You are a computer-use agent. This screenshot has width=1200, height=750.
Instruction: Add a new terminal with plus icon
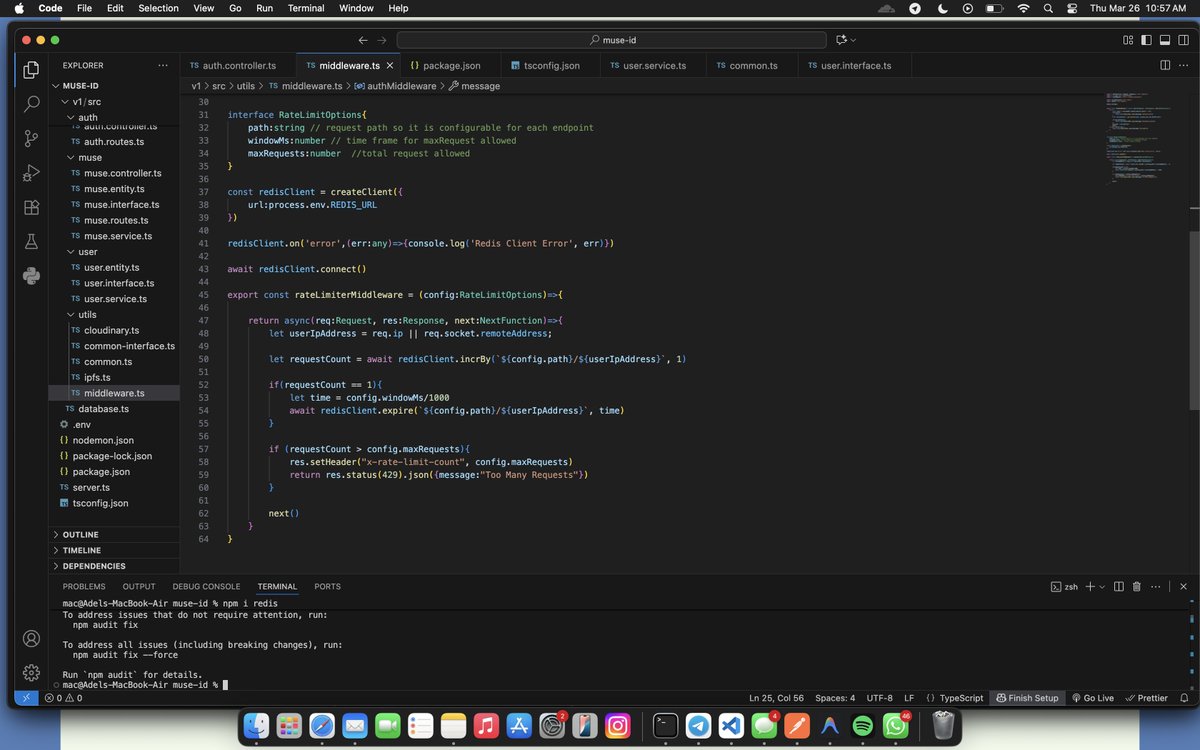point(1091,587)
